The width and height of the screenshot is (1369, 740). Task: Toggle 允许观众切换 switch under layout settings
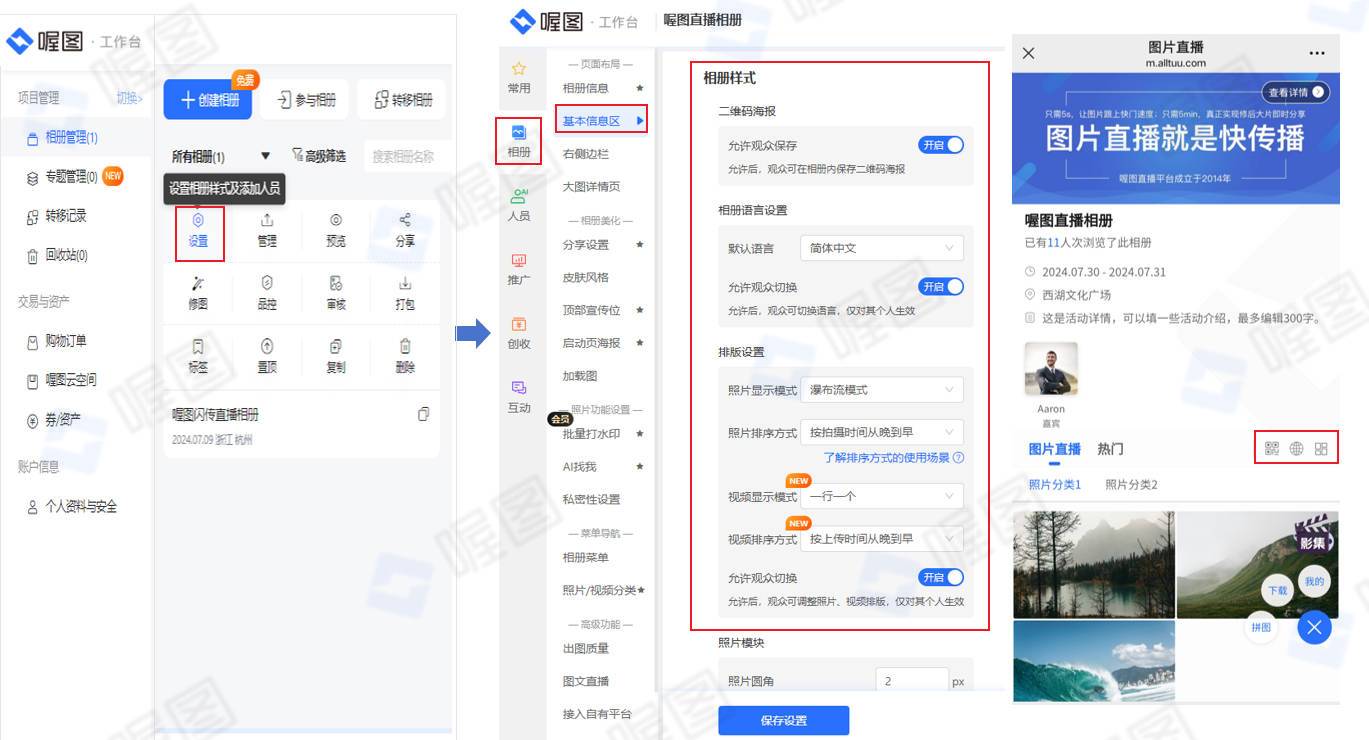point(941,578)
